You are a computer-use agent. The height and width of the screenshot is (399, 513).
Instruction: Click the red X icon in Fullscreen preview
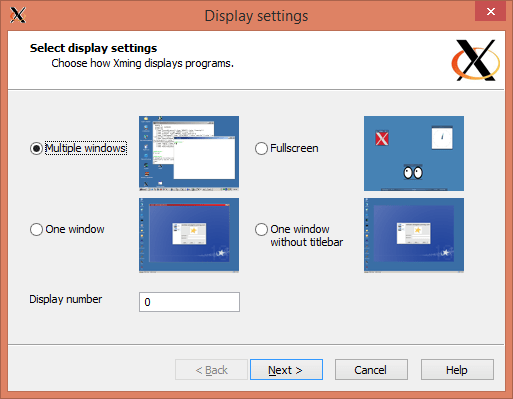point(382,138)
